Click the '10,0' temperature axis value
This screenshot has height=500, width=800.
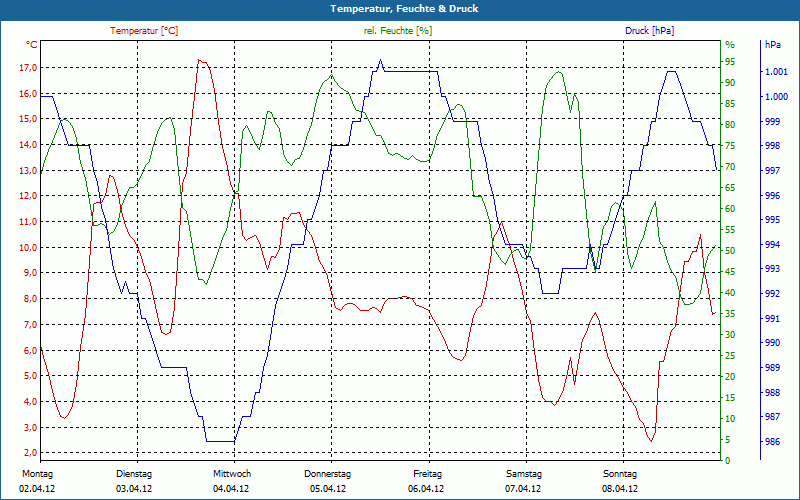click(x=28, y=247)
